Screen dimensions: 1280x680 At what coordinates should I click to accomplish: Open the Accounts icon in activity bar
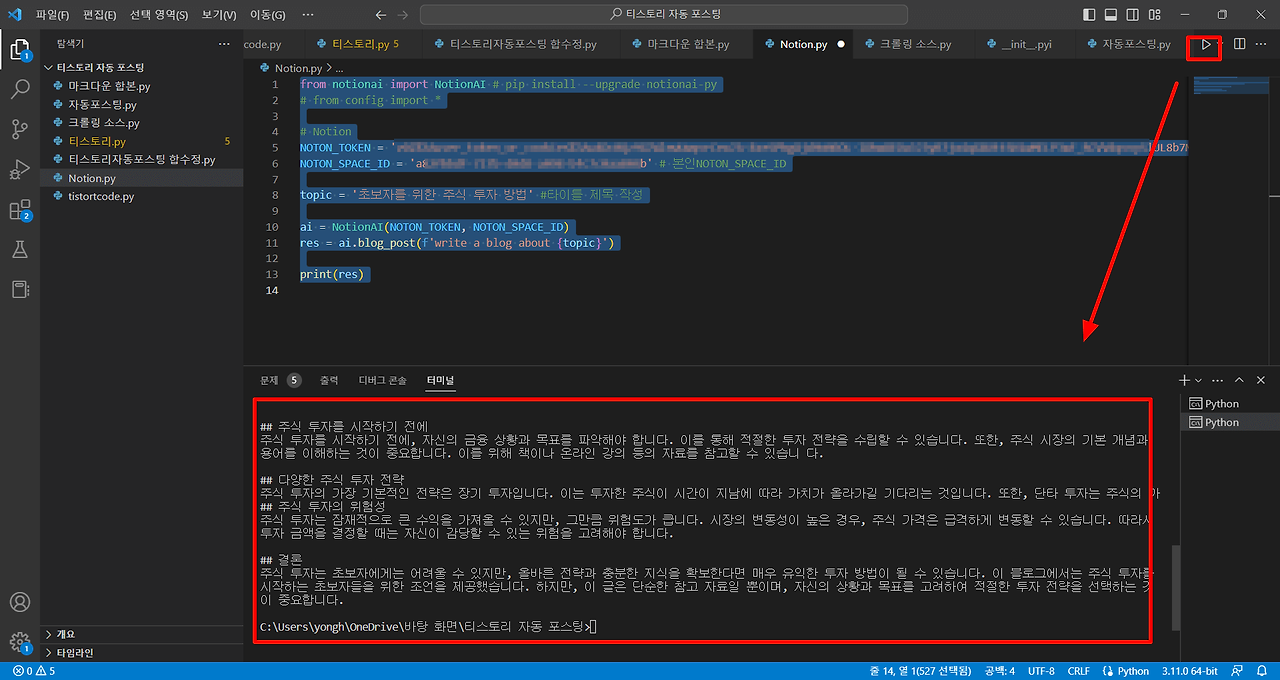click(x=19, y=602)
